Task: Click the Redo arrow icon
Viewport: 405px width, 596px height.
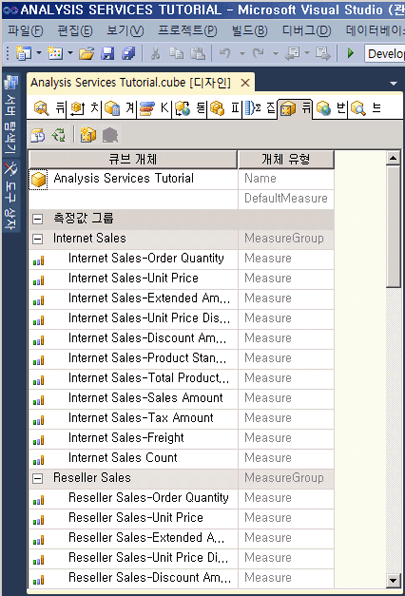Action: [x=258, y=54]
